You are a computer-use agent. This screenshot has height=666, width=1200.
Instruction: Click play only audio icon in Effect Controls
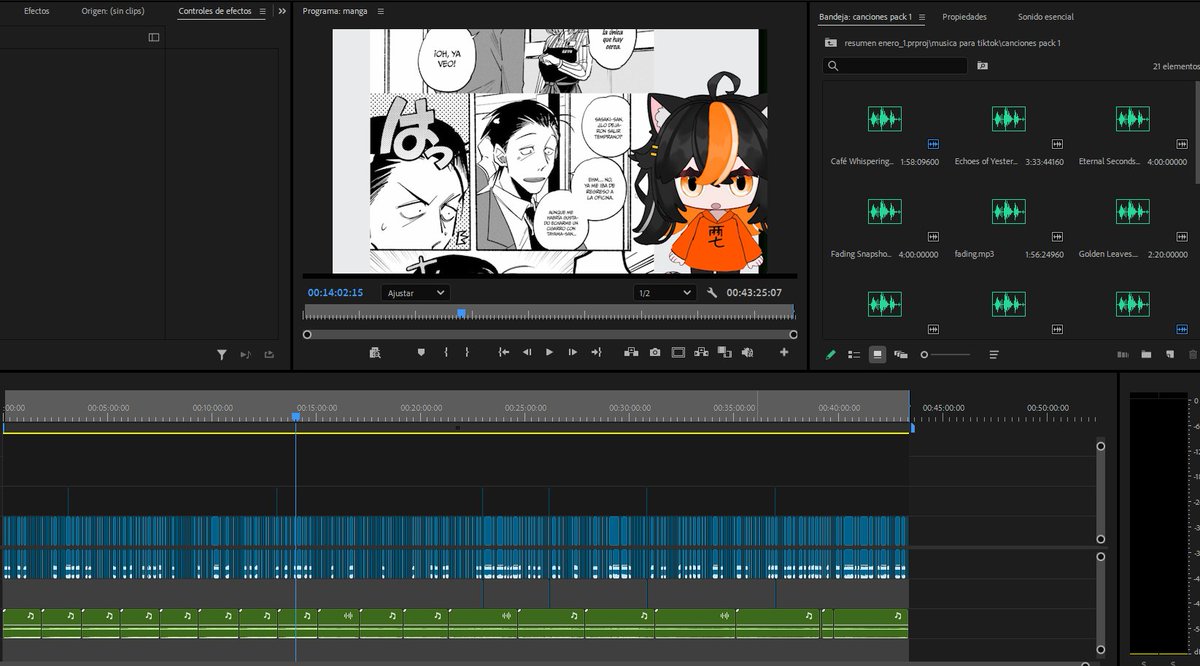246,354
